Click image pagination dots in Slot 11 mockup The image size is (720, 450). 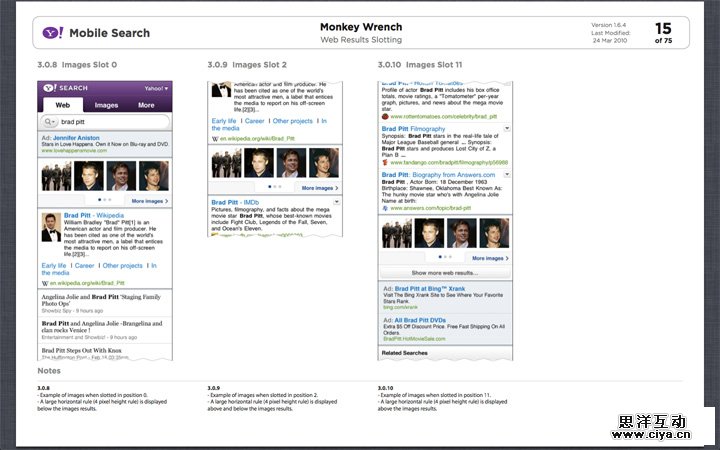(445, 257)
